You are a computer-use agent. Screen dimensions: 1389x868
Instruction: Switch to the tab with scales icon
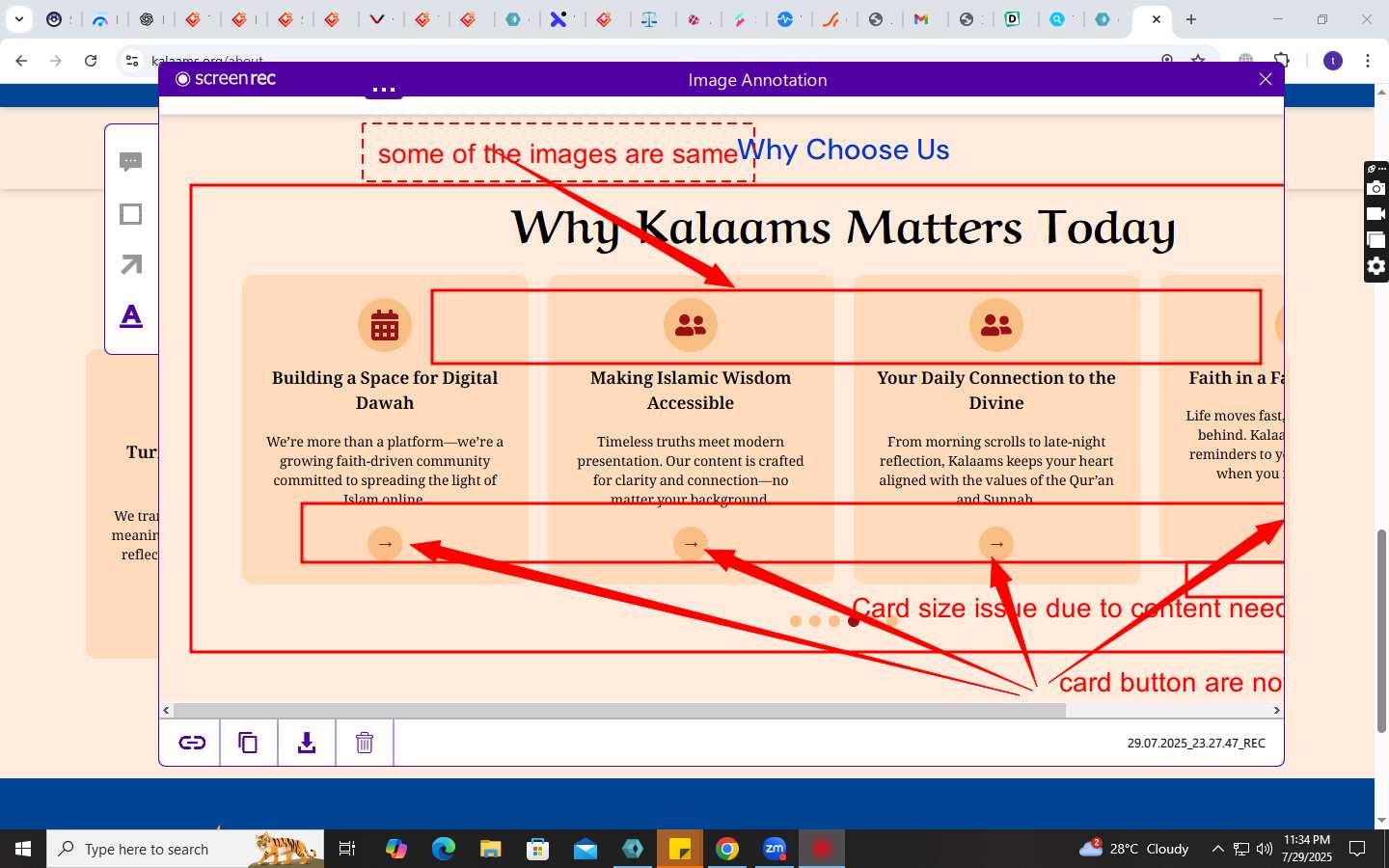click(650, 19)
